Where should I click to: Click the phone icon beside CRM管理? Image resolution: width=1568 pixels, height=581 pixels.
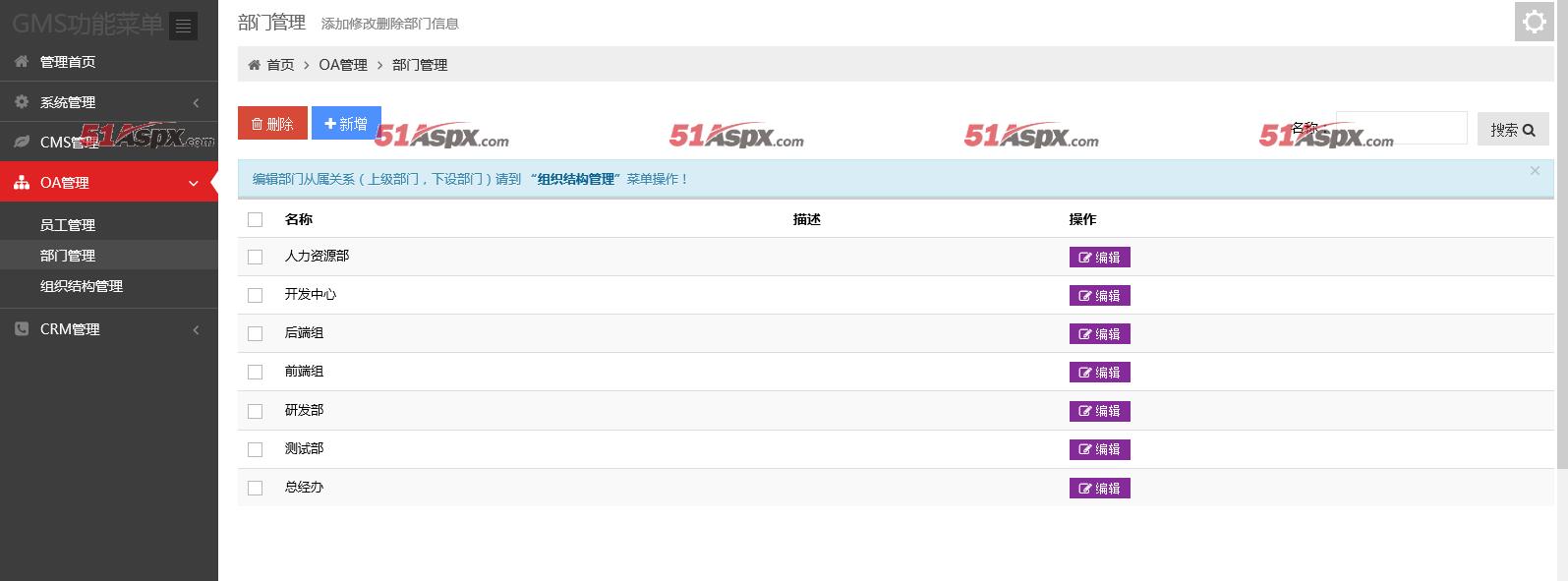(22, 329)
